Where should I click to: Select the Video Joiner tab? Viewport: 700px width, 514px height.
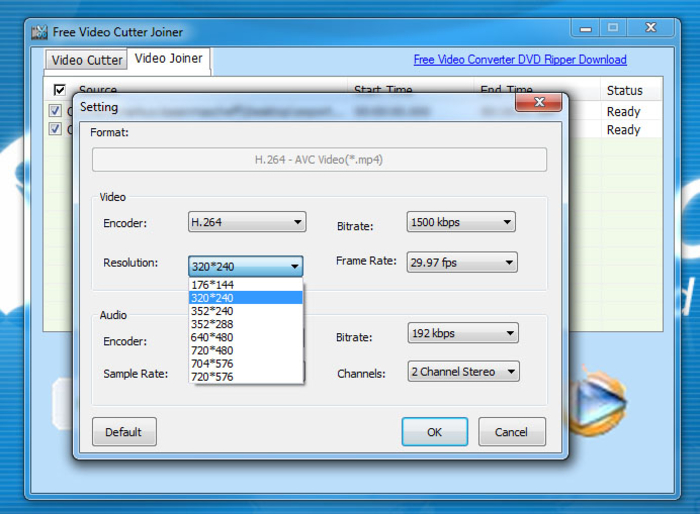click(x=168, y=59)
